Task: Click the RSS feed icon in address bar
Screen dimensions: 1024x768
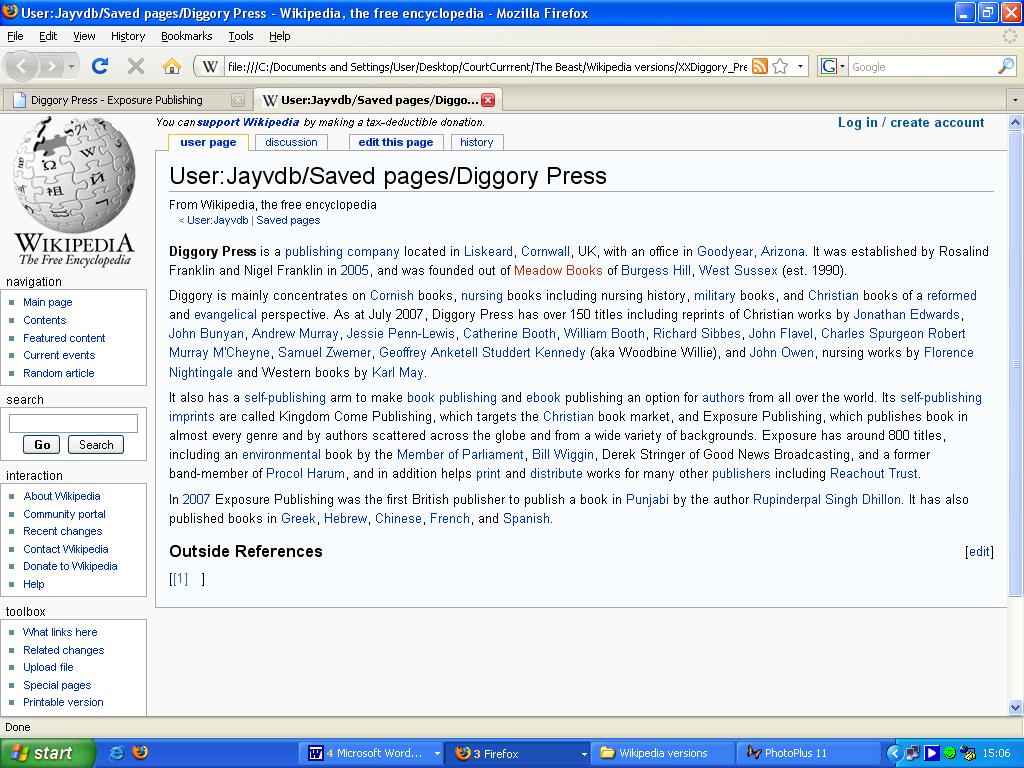Action: (x=760, y=66)
